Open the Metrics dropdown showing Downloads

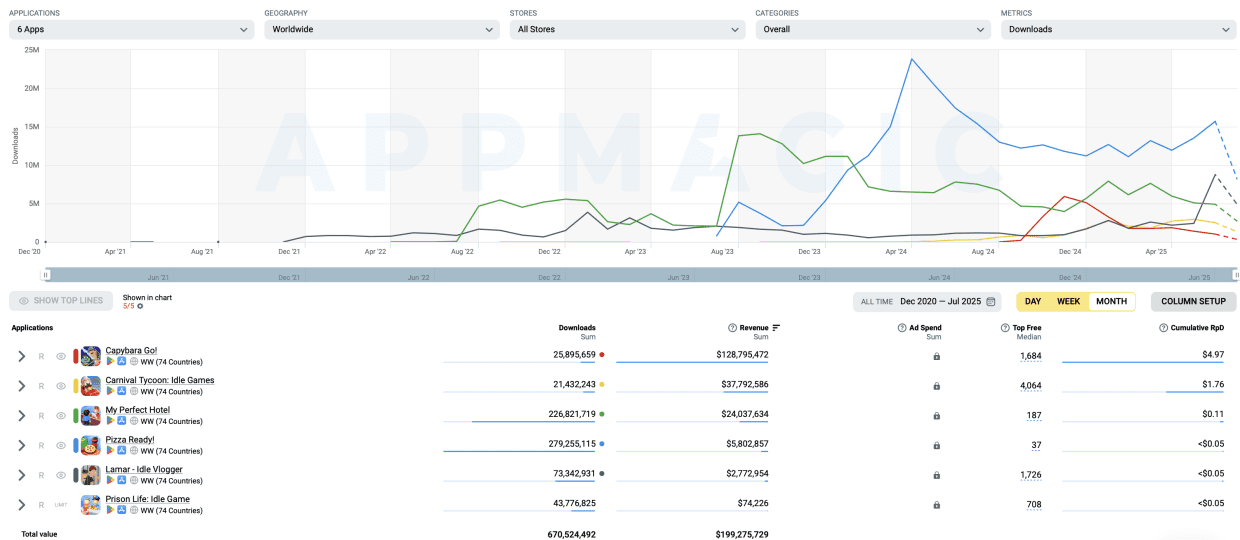1118,30
